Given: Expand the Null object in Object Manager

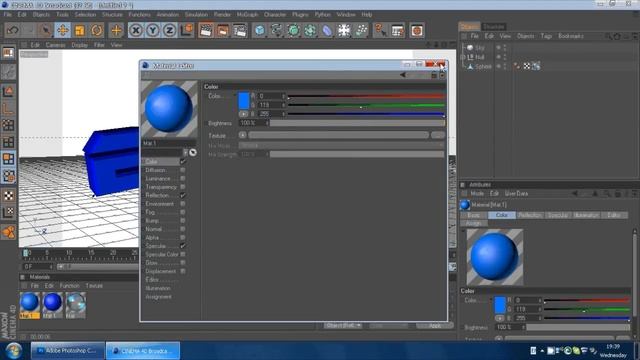Looking at the screenshot, I should (463, 57).
